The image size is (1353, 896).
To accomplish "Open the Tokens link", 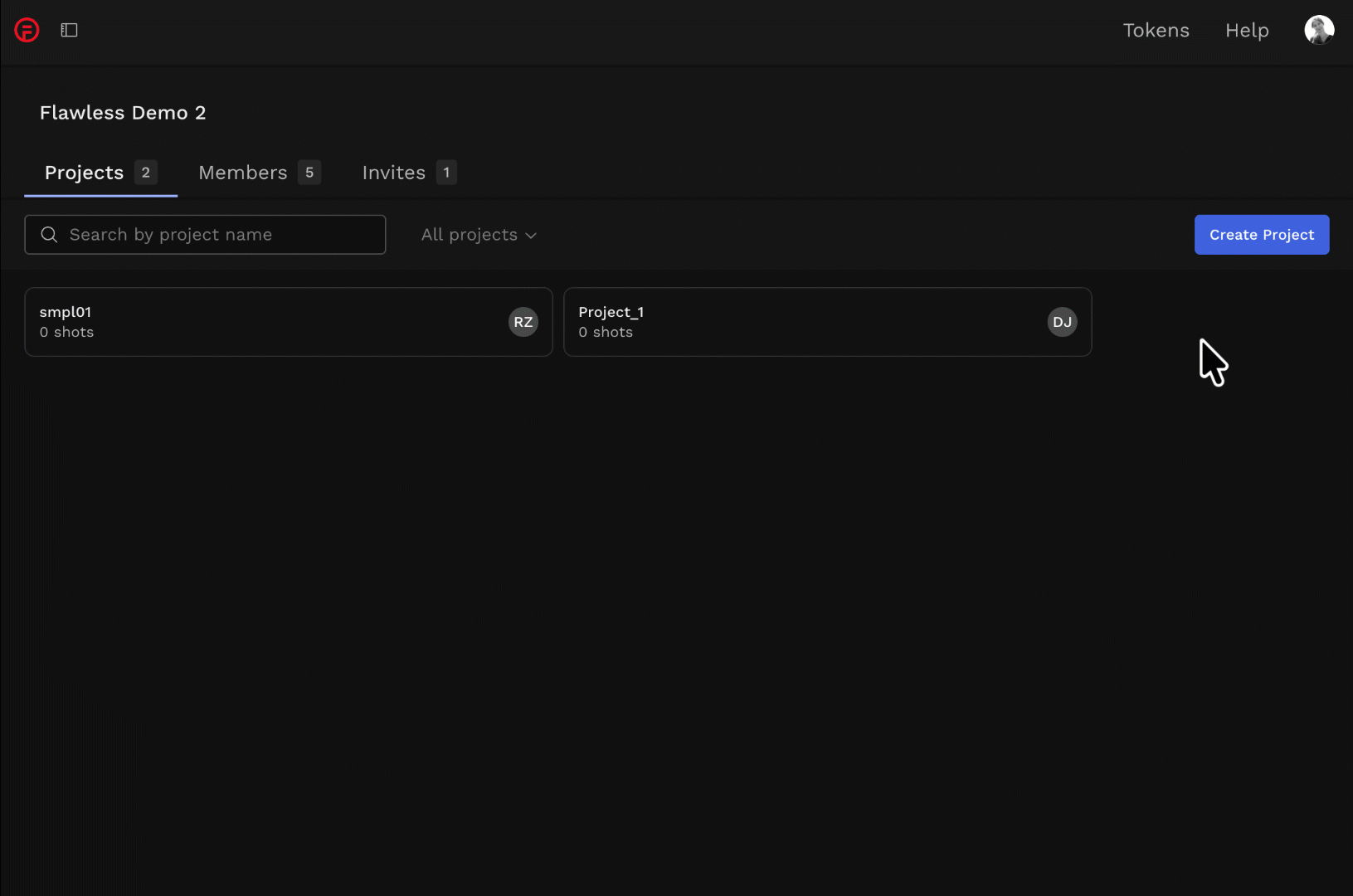I will (x=1156, y=31).
